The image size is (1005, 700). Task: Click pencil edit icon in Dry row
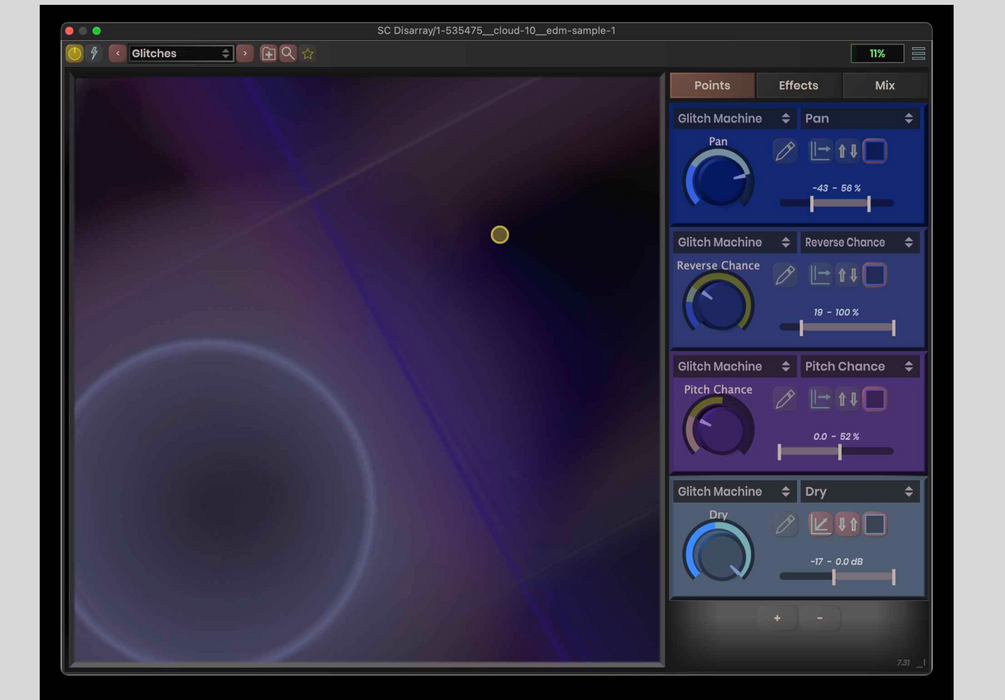(785, 524)
